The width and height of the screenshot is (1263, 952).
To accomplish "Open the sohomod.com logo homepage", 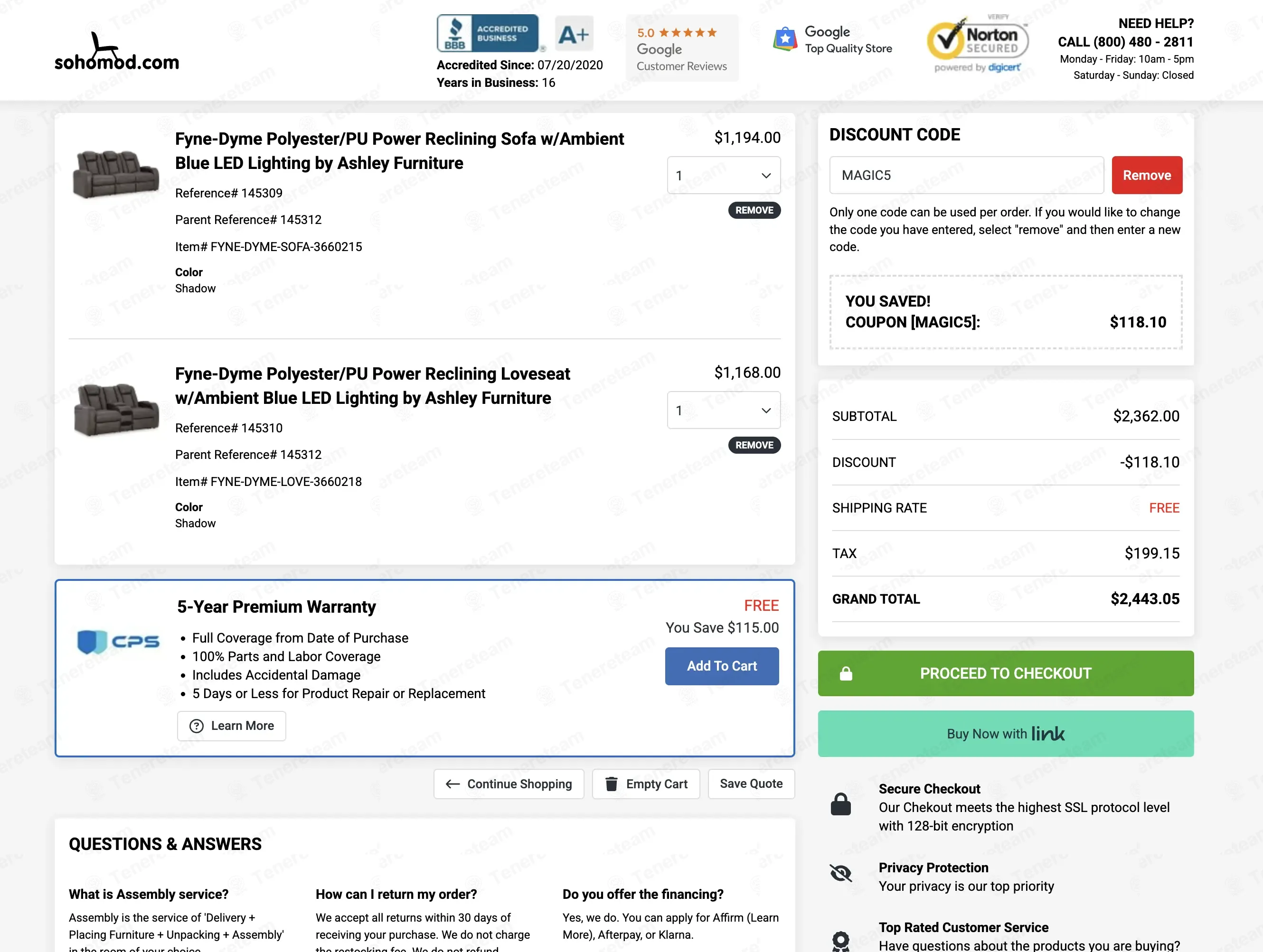I will point(116,51).
